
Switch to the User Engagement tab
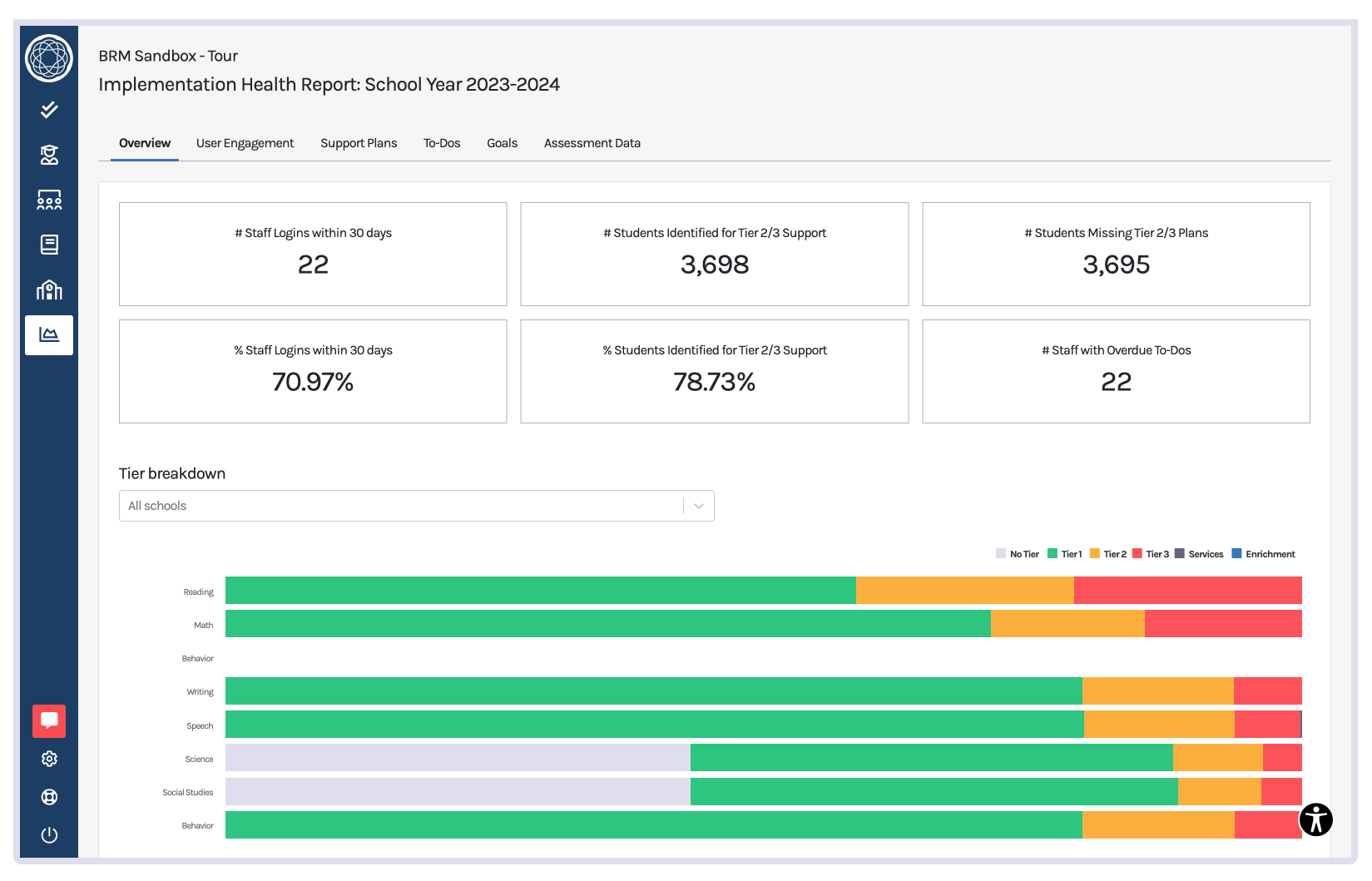point(245,143)
